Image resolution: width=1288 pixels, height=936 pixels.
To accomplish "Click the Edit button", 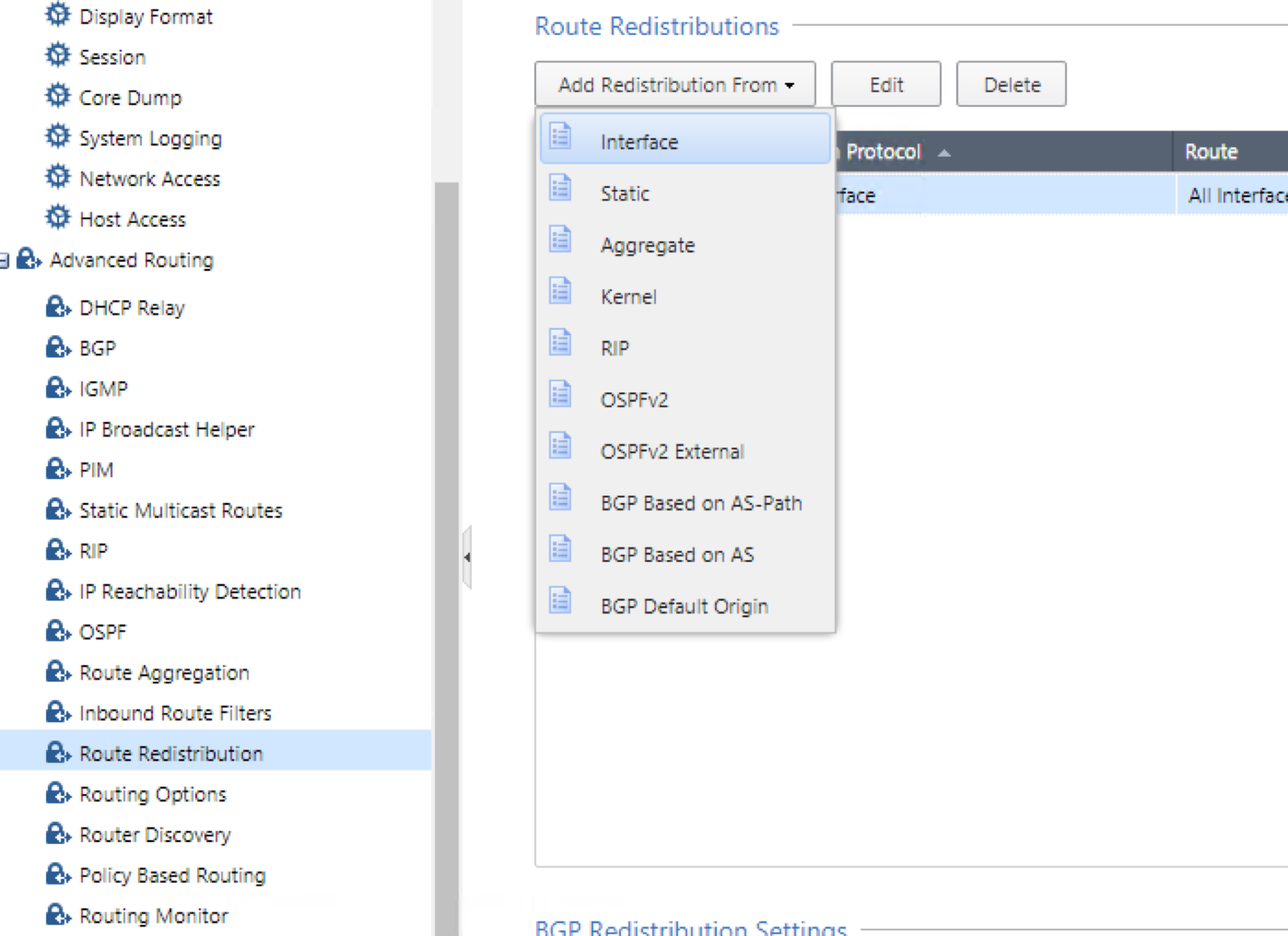I will 886,84.
